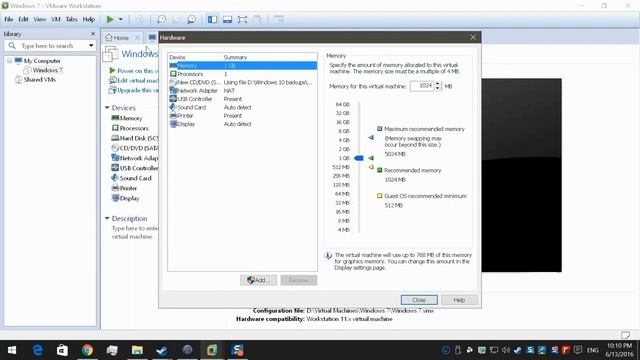The image size is (640, 360).
Task: Click Display icon in Devices list
Action: (115, 198)
